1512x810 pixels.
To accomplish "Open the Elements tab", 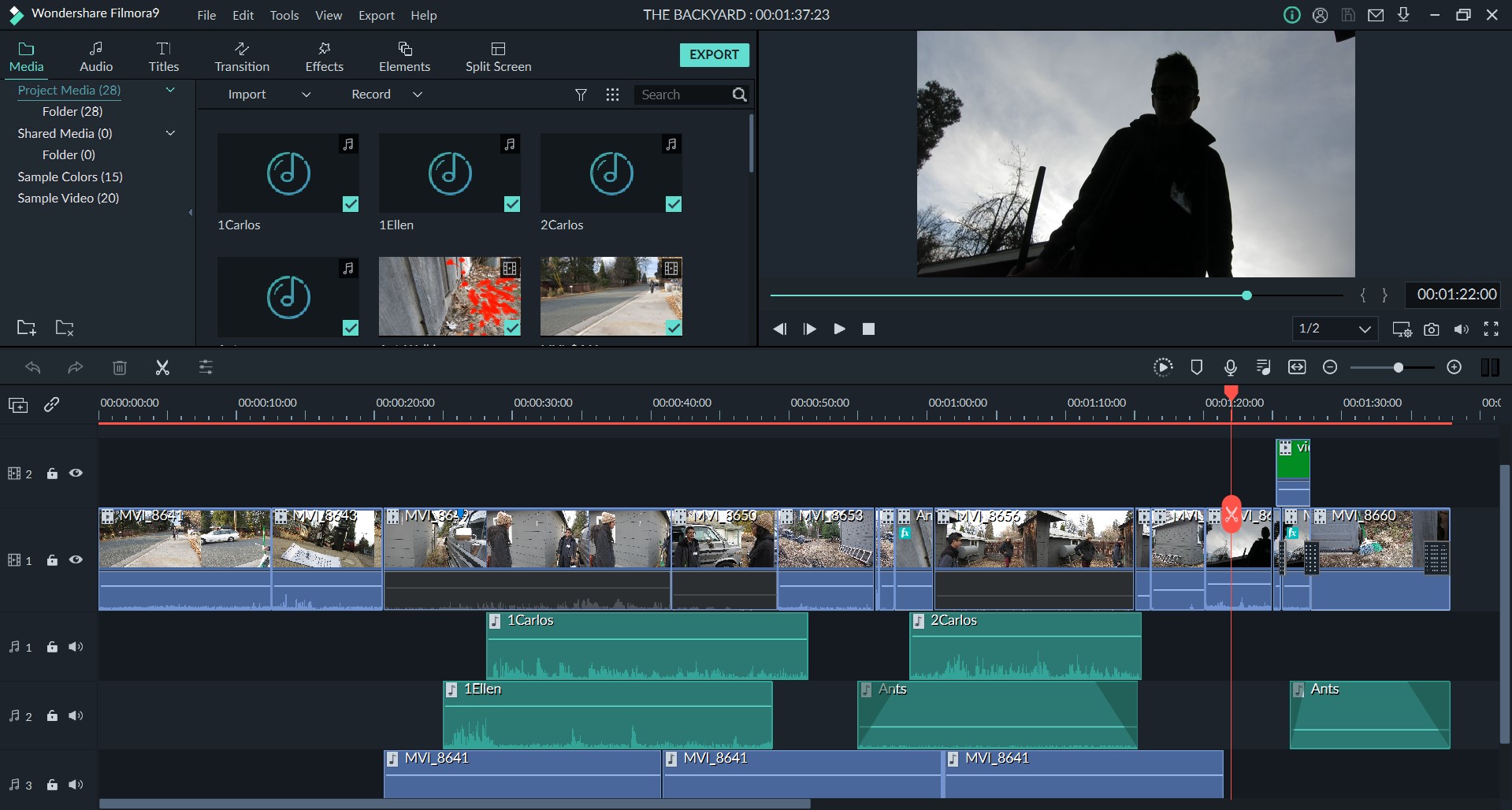I will point(404,58).
